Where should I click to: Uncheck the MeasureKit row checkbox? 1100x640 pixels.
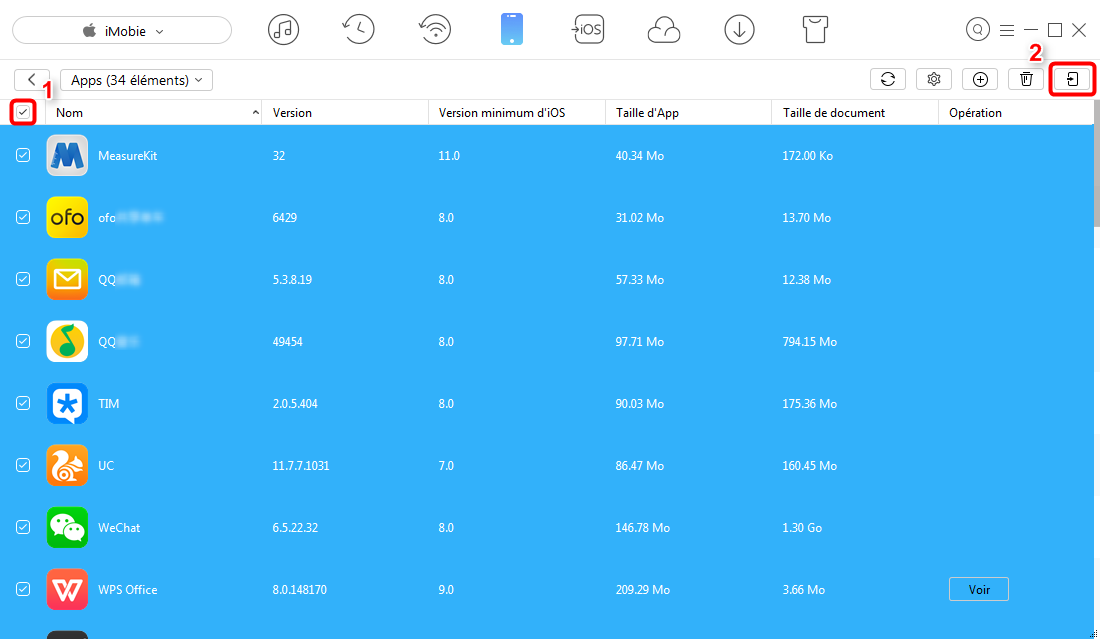pos(23,155)
